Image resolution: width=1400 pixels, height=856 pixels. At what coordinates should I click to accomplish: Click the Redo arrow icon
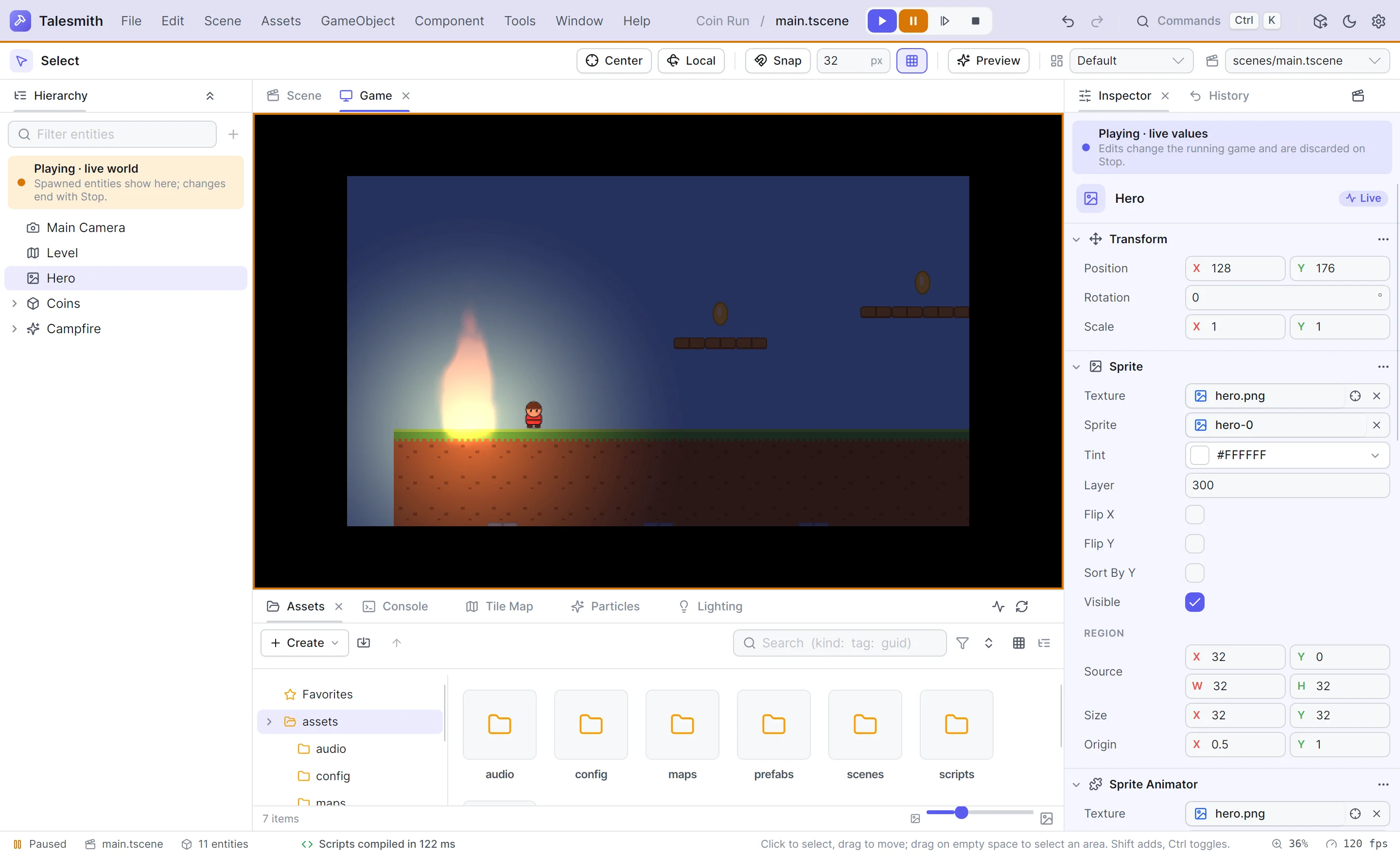click(x=1097, y=21)
